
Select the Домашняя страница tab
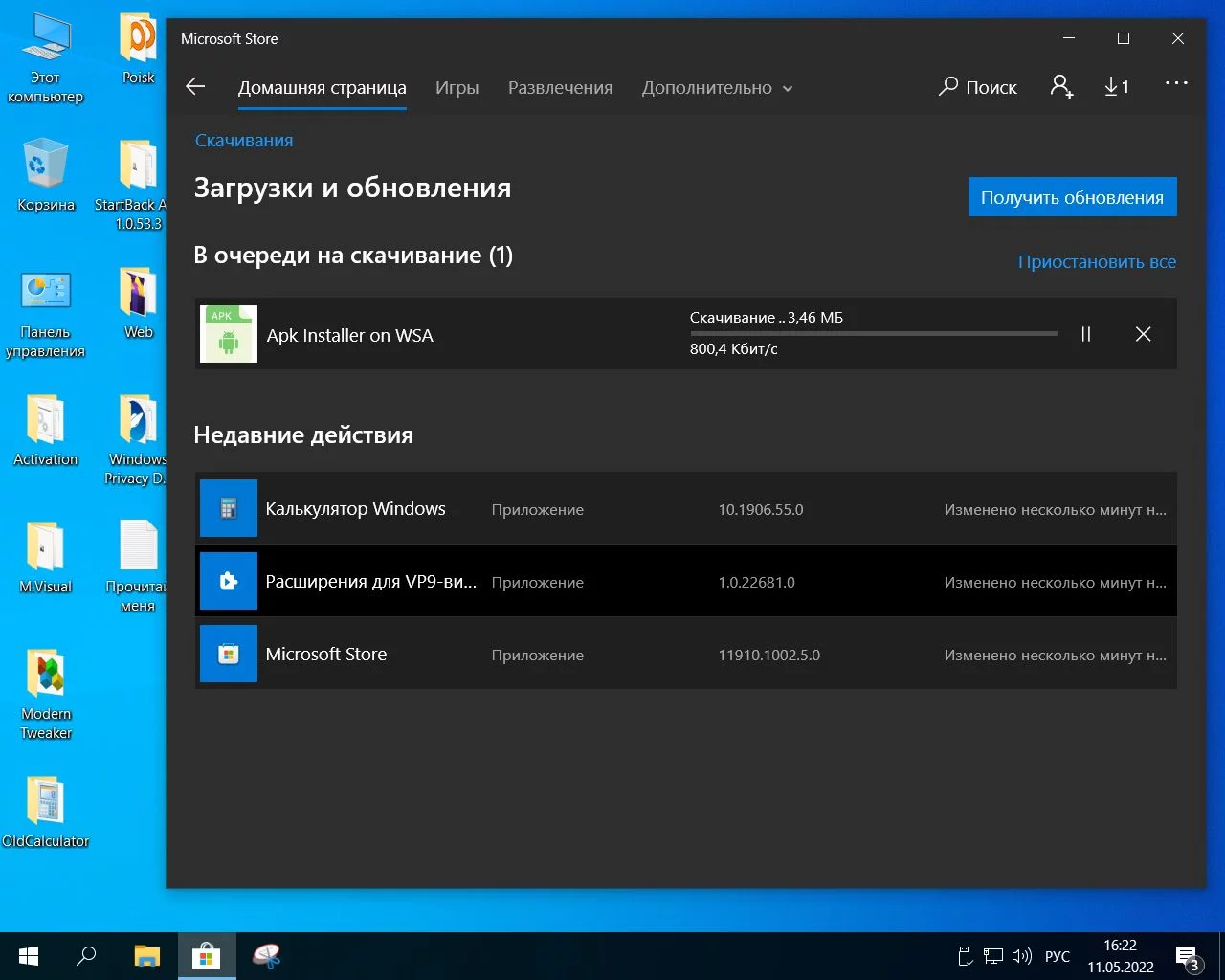tap(322, 88)
